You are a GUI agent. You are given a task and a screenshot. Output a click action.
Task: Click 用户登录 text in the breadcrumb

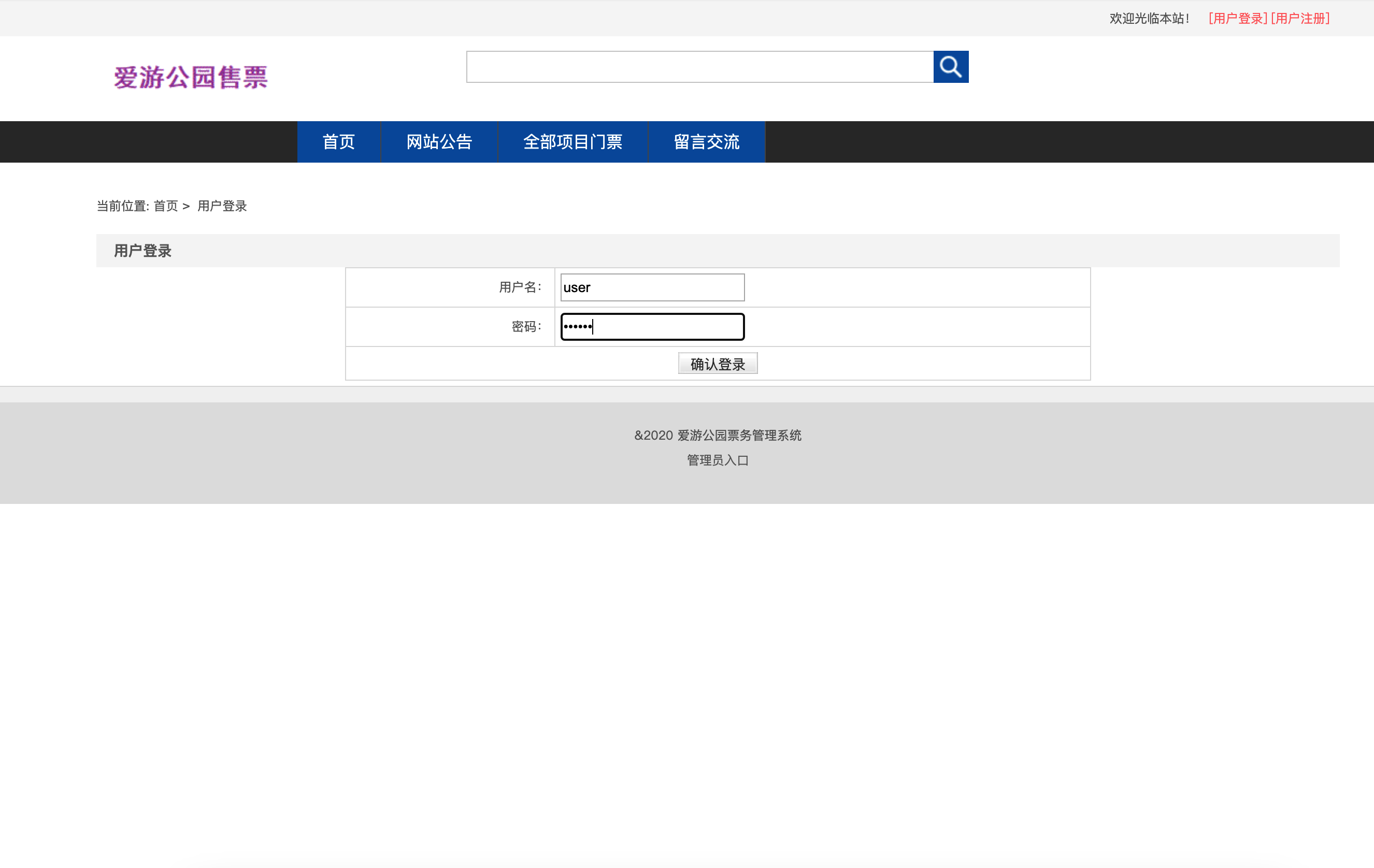(222, 206)
